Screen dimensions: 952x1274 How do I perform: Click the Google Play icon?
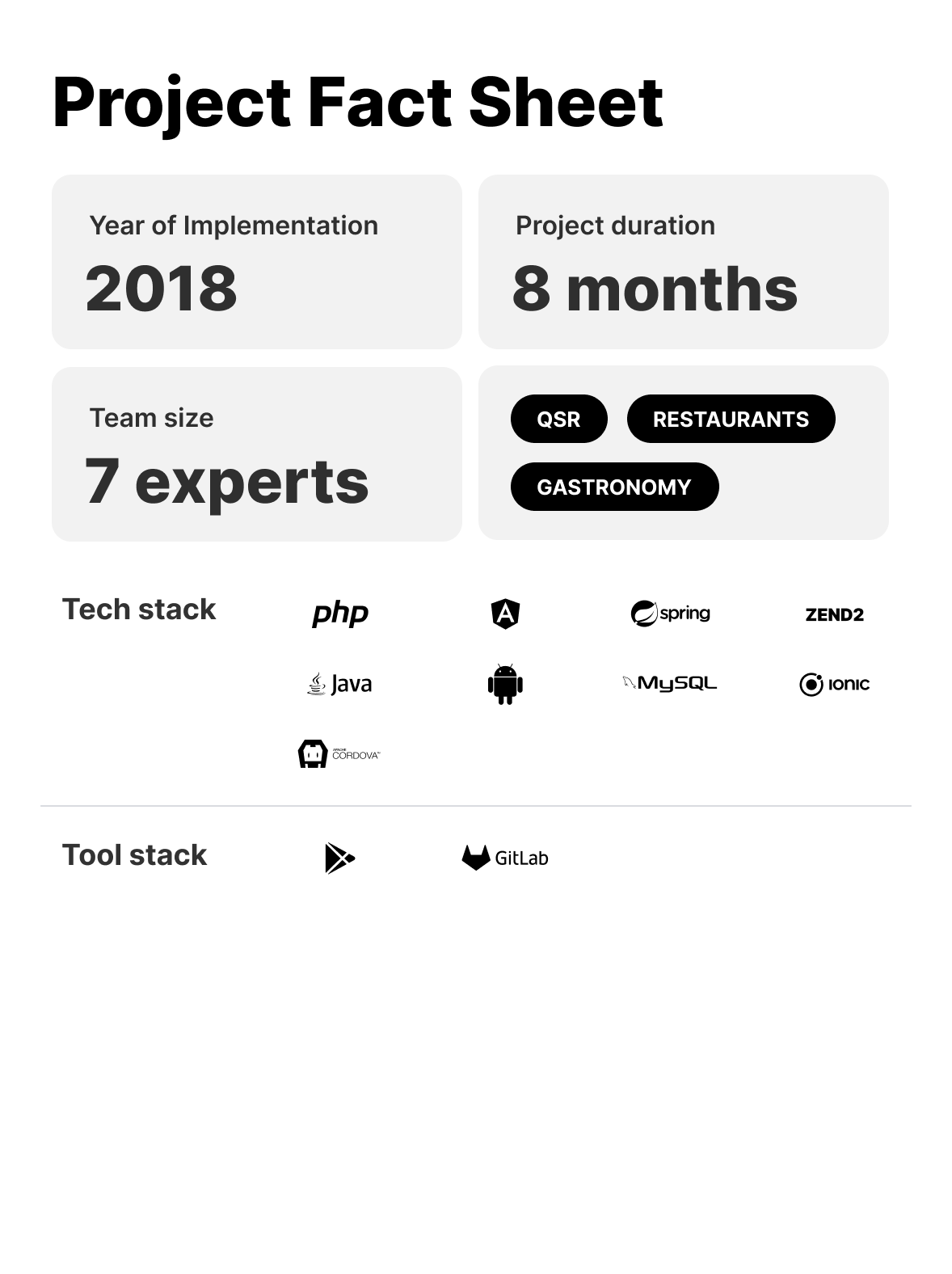339,858
